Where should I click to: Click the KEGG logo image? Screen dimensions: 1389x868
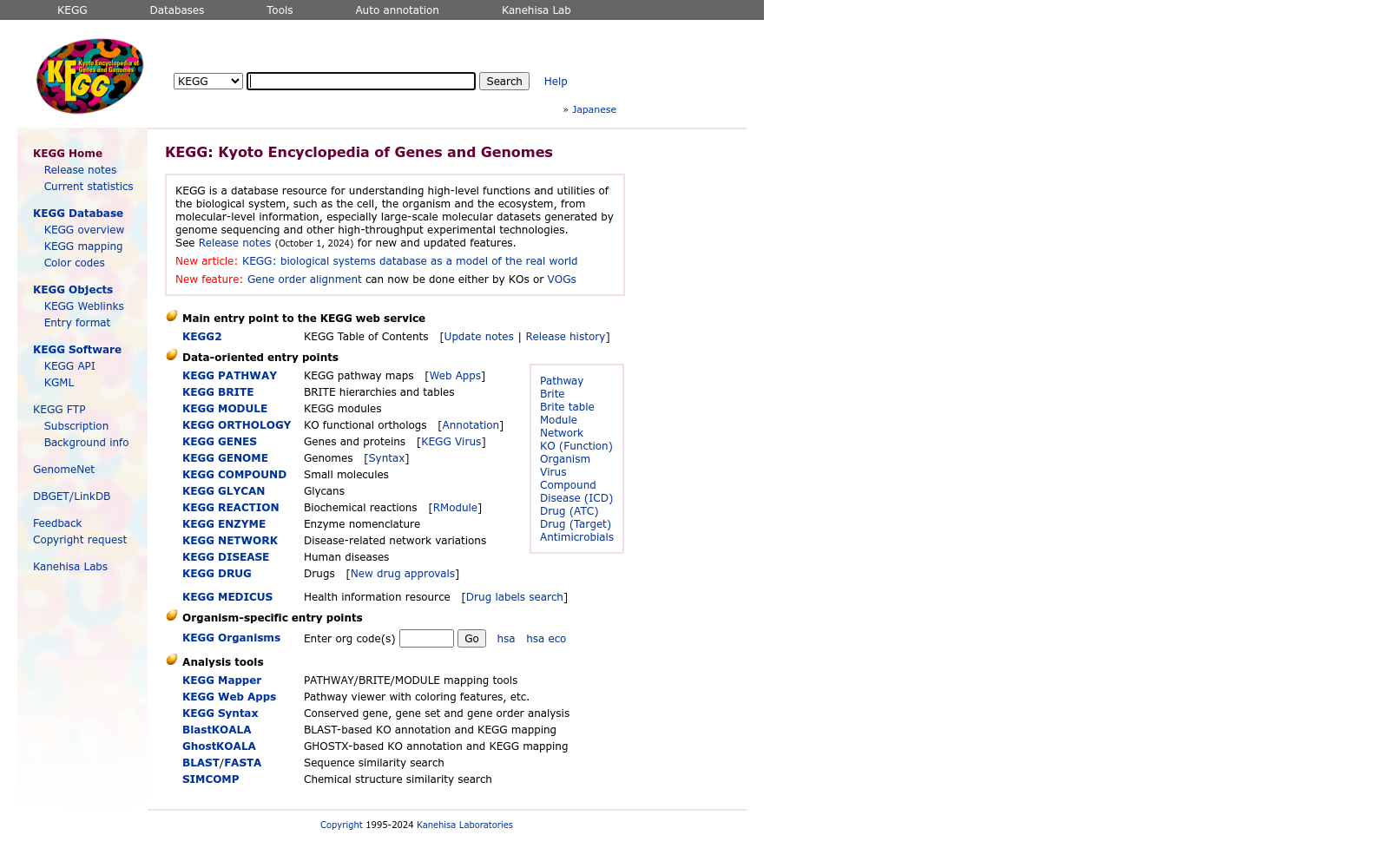(89, 76)
